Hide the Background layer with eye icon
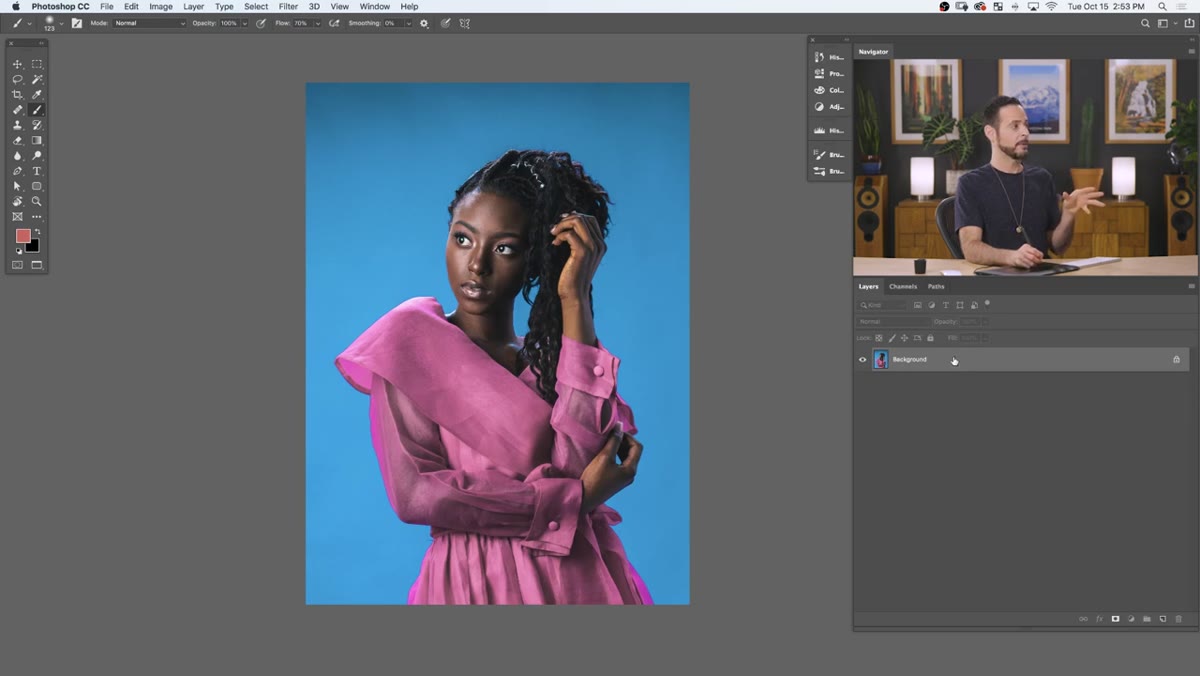Image resolution: width=1200 pixels, height=676 pixels. pyautogui.click(x=863, y=359)
